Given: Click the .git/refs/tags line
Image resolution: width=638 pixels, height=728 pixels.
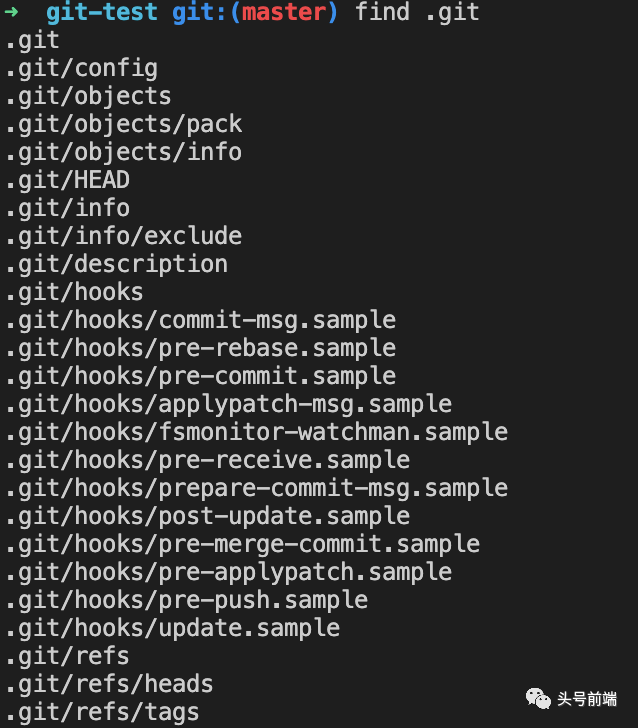Looking at the screenshot, I should point(103,712).
